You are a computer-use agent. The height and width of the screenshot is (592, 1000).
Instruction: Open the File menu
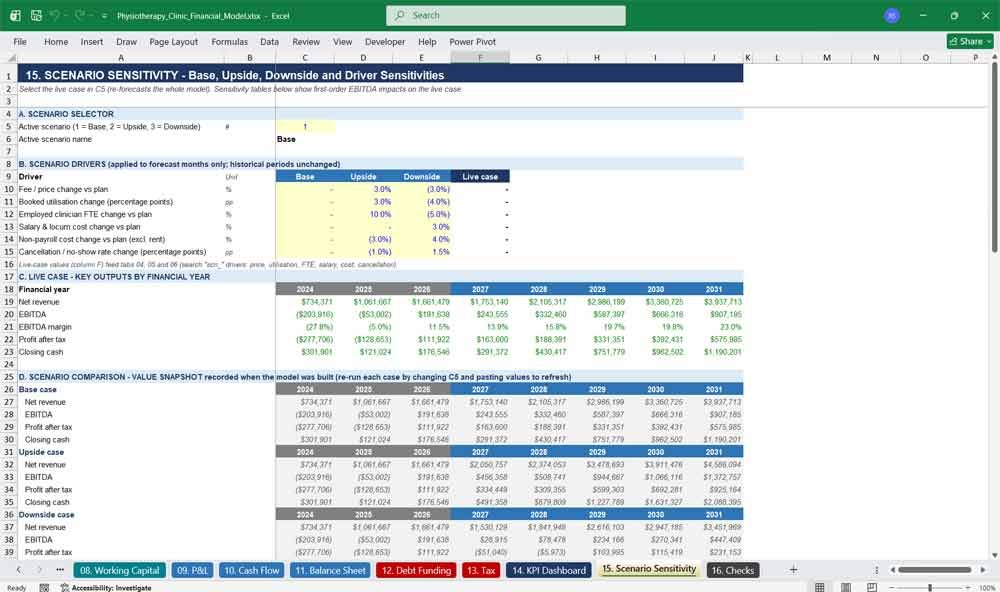pyautogui.click(x=20, y=41)
